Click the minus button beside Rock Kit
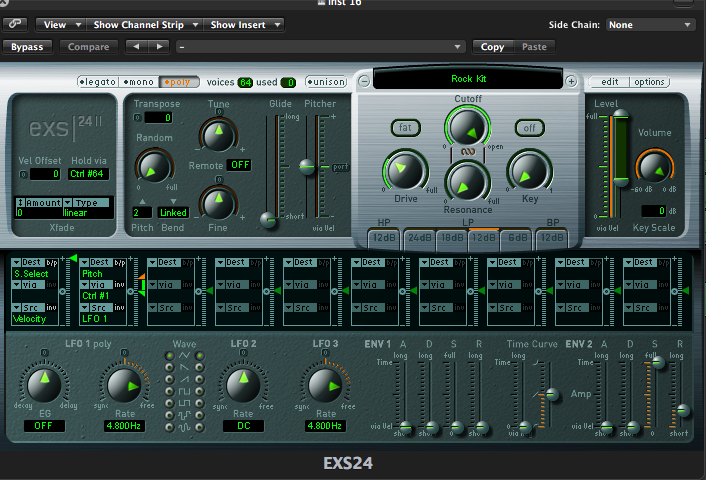Viewport: 706px width, 480px height. click(364, 82)
